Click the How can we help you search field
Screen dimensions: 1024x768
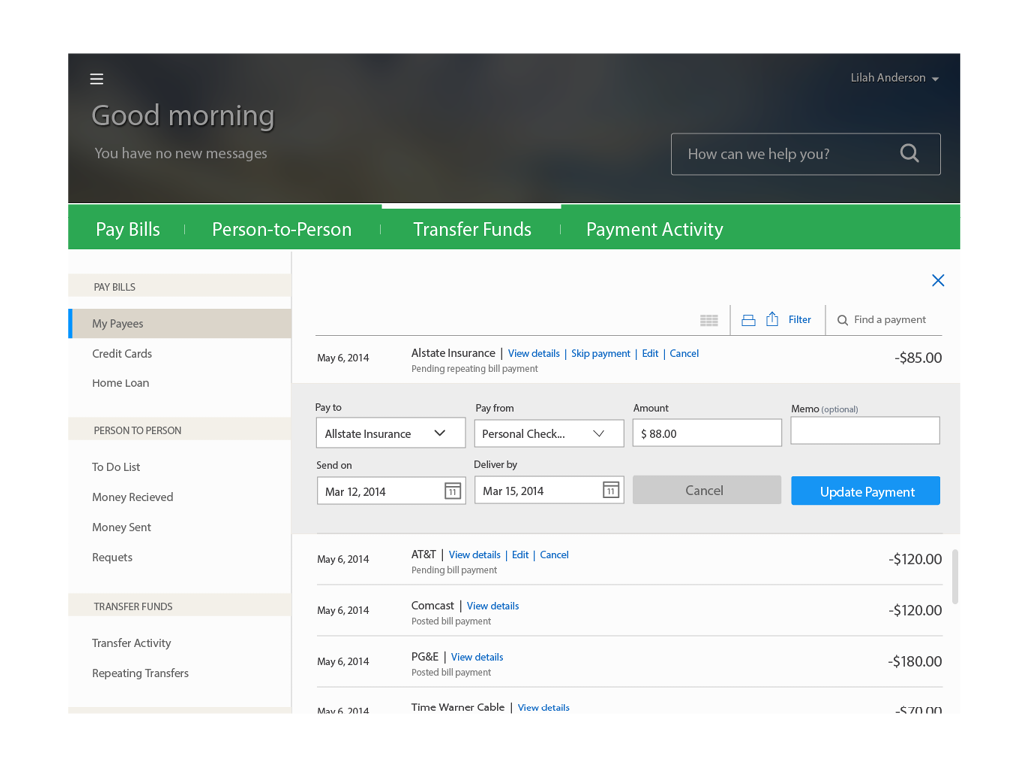coord(806,154)
